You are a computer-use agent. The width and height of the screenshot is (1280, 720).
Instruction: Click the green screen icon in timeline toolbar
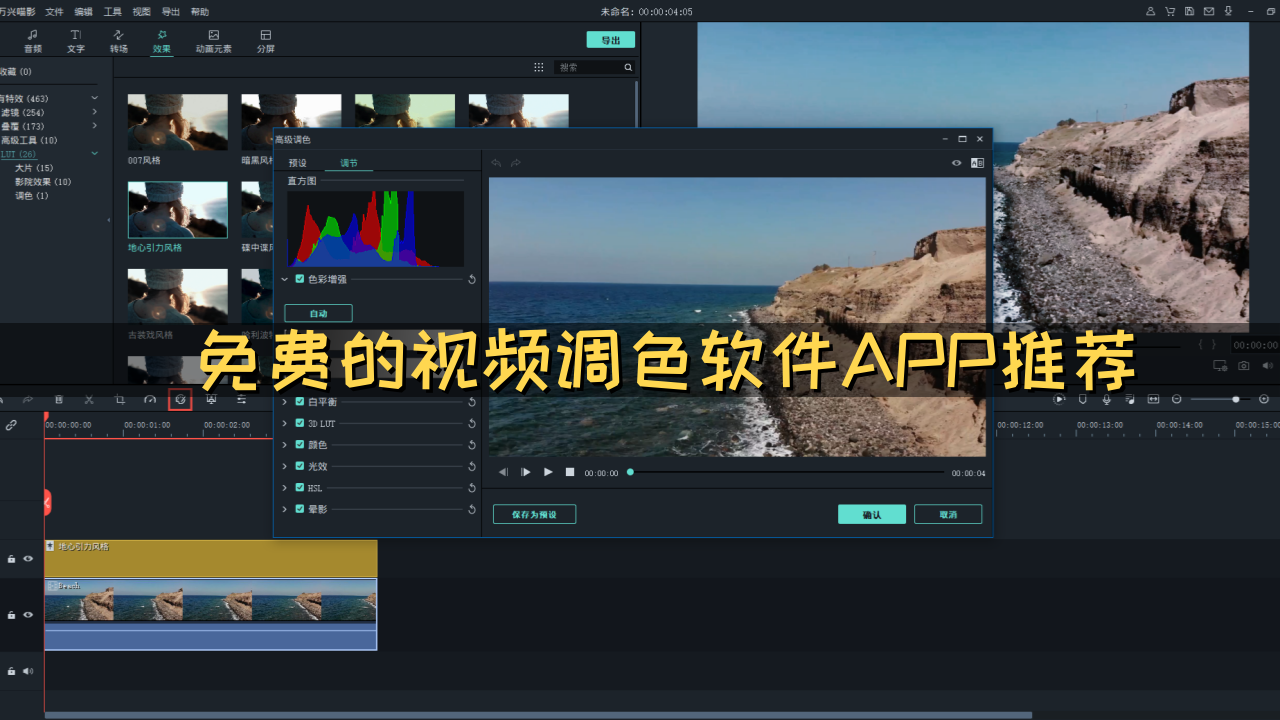click(x=211, y=399)
